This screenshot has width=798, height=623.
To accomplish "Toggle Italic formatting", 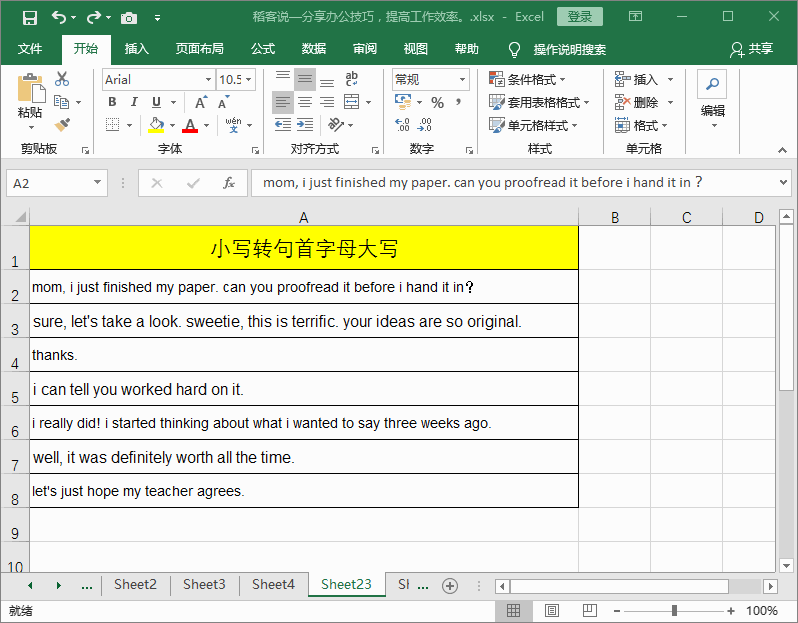I will pyautogui.click(x=135, y=102).
